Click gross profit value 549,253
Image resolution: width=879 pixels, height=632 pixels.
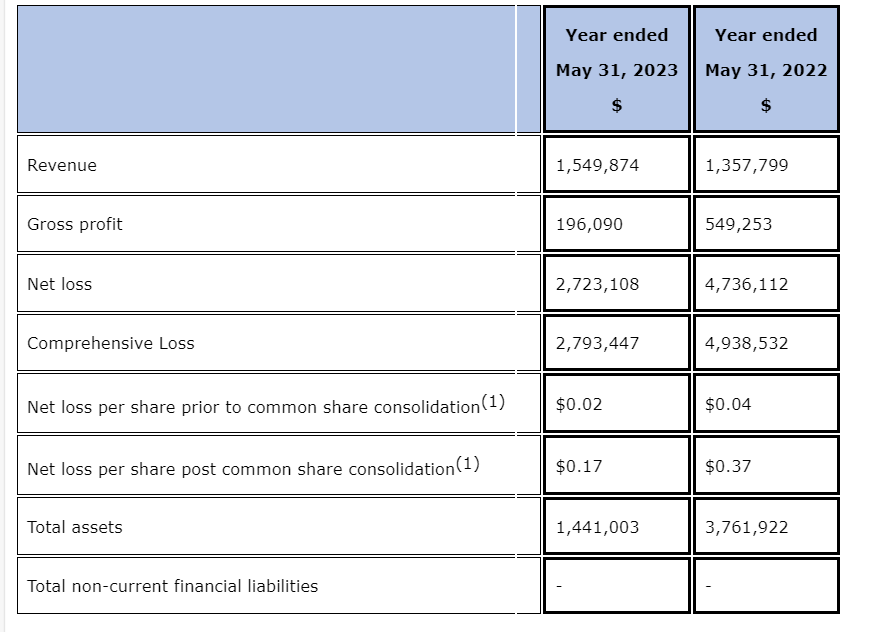[738, 224]
